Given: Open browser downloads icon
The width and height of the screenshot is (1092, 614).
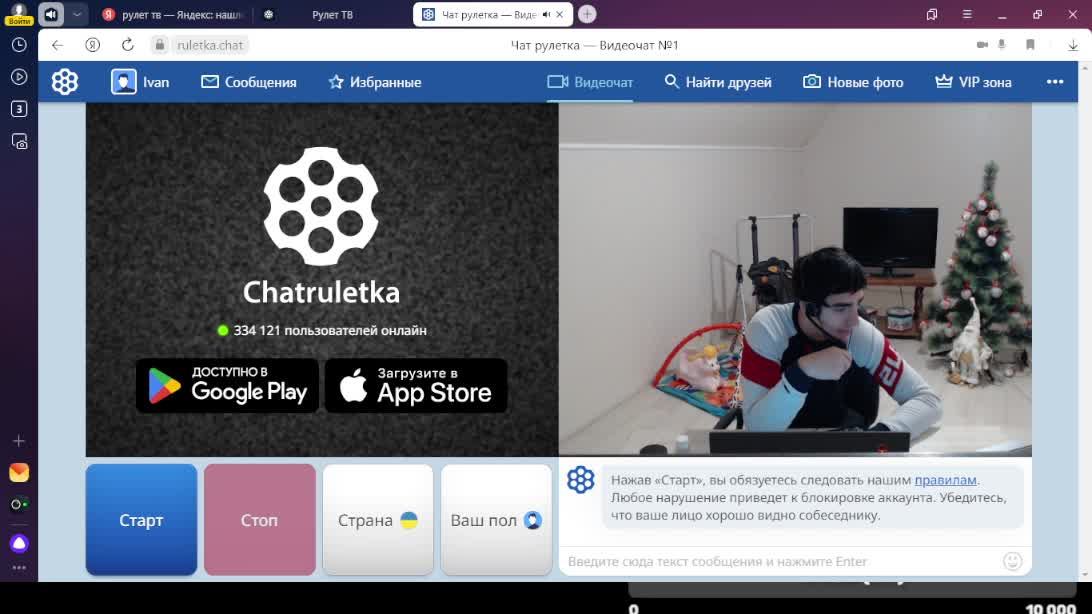Looking at the screenshot, I should pos(1073,45).
